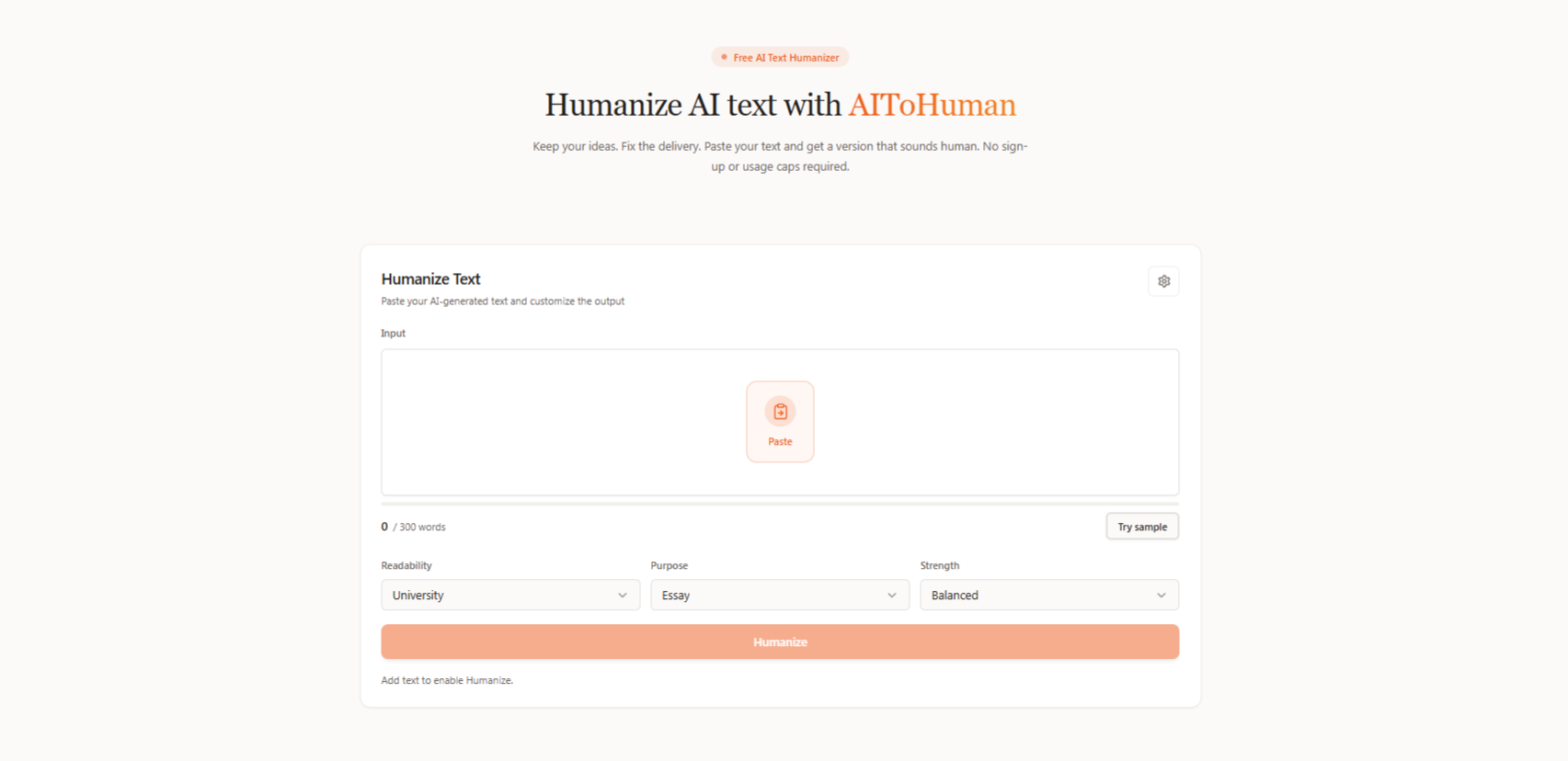Click the Free AI Text Humanizer badge
1568x761 pixels.
[780, 57]
